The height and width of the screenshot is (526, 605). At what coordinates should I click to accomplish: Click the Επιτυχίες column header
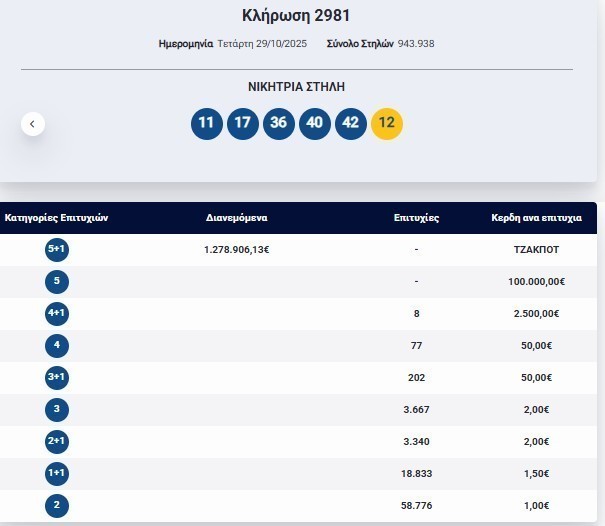click(x=416, y=218)
